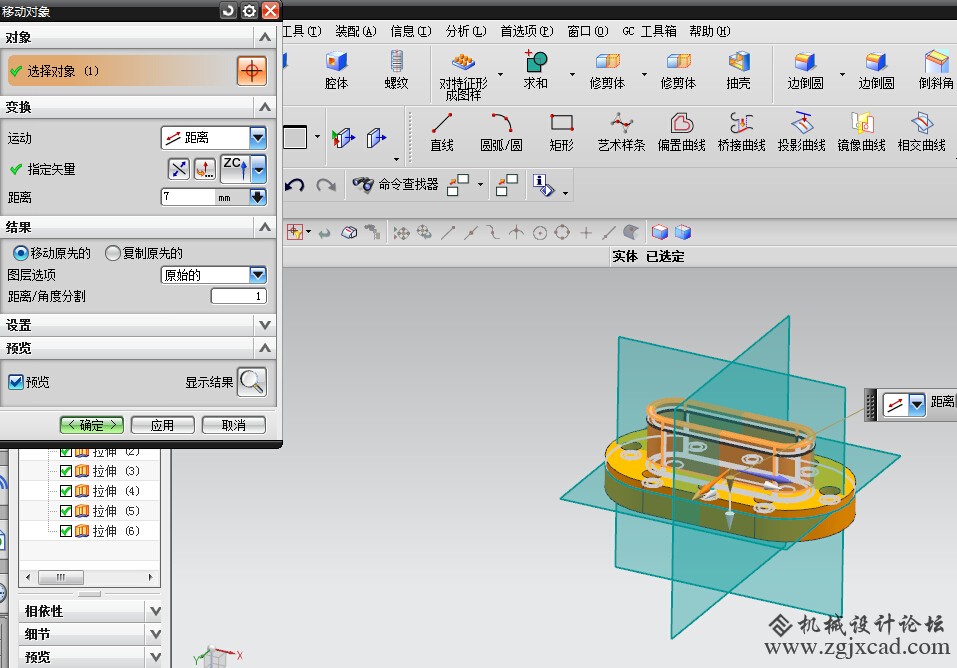Click the reset icon in 移动对象 title bar
The image size is (957, 668).
[x=228, y=10]
